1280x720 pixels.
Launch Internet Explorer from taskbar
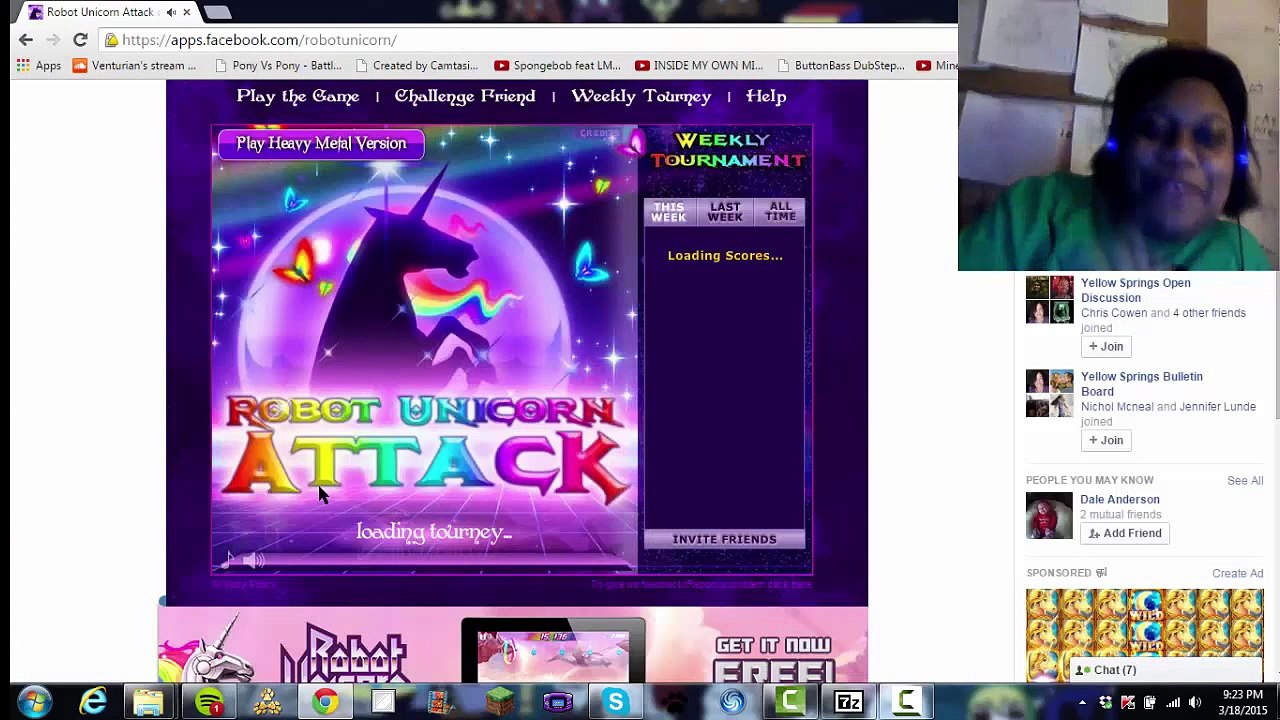coord(93,702)
